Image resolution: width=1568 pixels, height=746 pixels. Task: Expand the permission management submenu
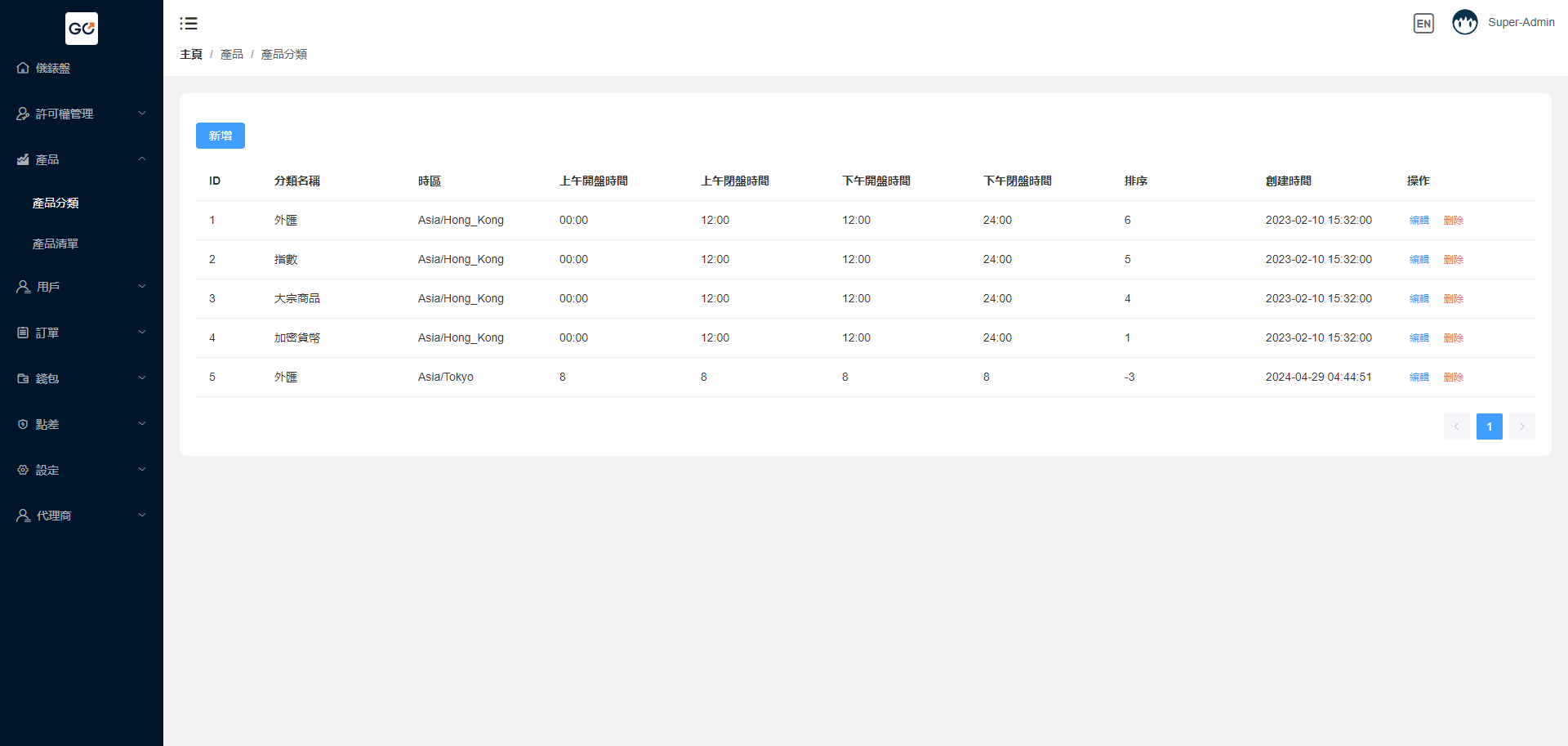pyautogui.click(x=142, y=114)
